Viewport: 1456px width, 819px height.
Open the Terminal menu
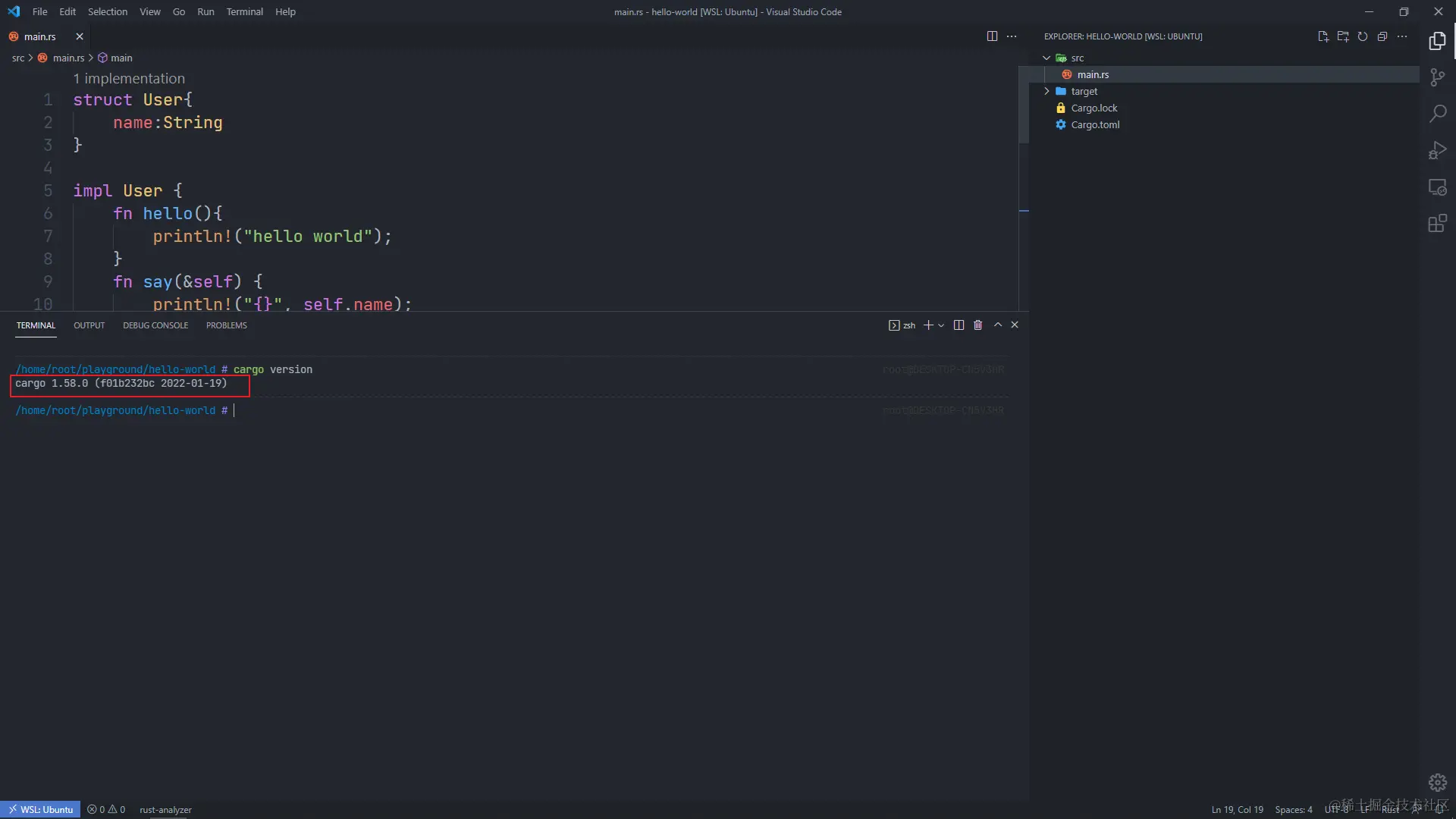(244, 11)
